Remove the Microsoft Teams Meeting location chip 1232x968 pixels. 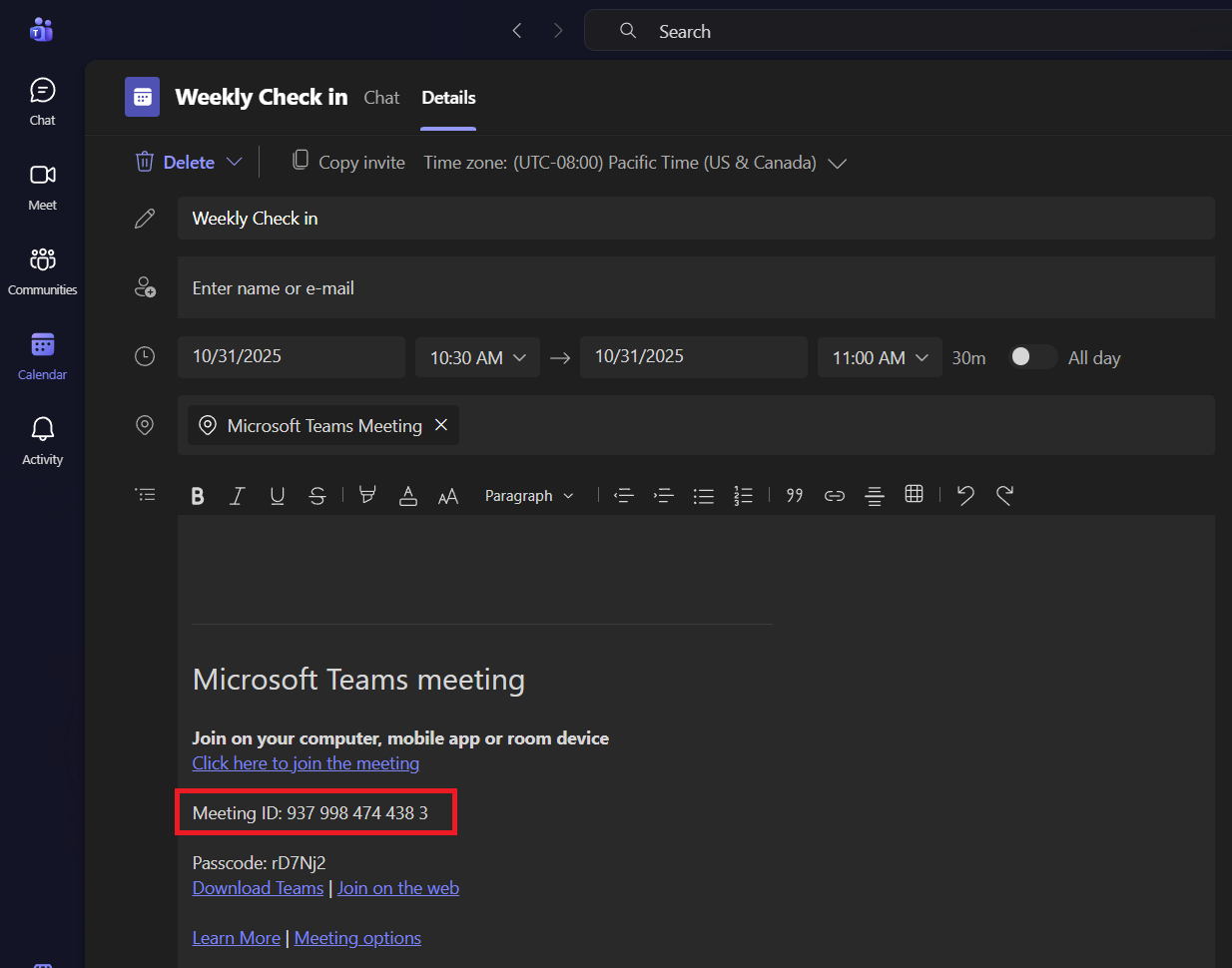point(441,425)
